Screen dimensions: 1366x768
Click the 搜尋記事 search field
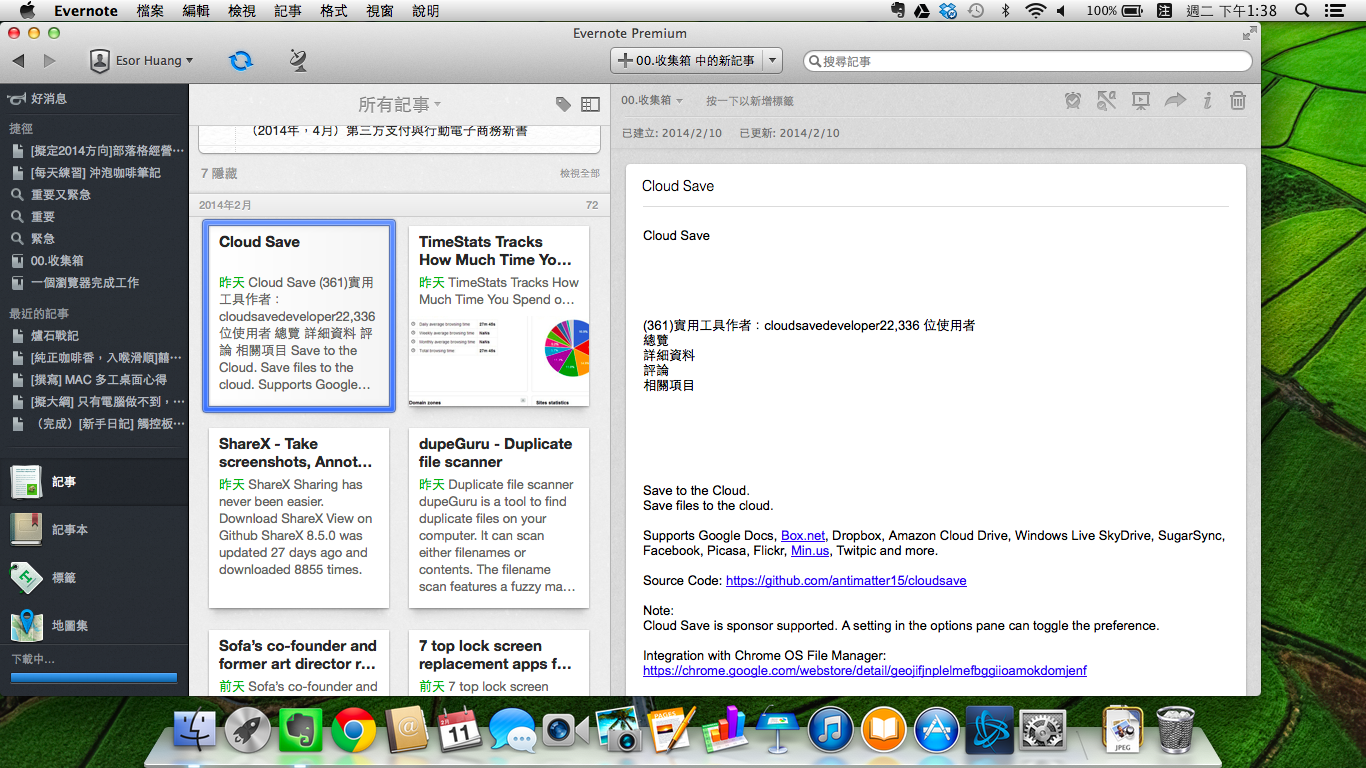point(1028,61)
